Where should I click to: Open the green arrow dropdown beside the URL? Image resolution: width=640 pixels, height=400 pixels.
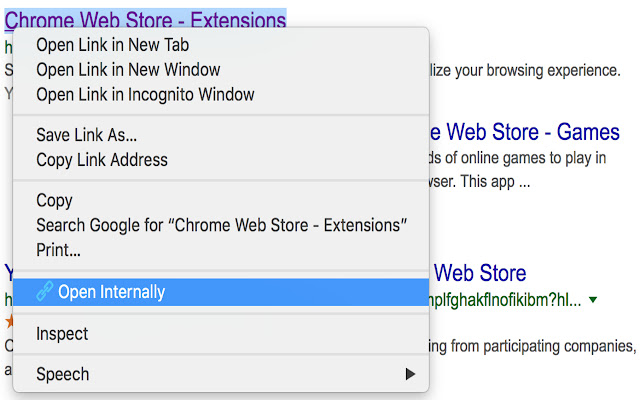(x=593, y=300)
